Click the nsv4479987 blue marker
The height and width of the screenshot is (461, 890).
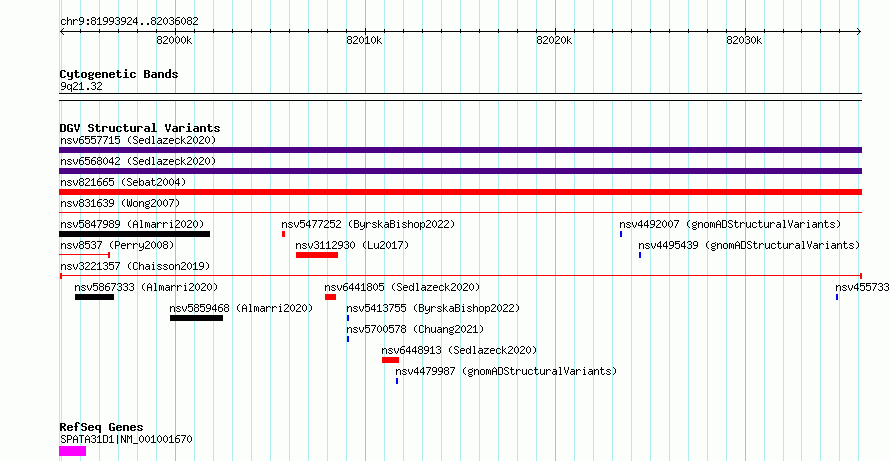click(x=397, y=381)
